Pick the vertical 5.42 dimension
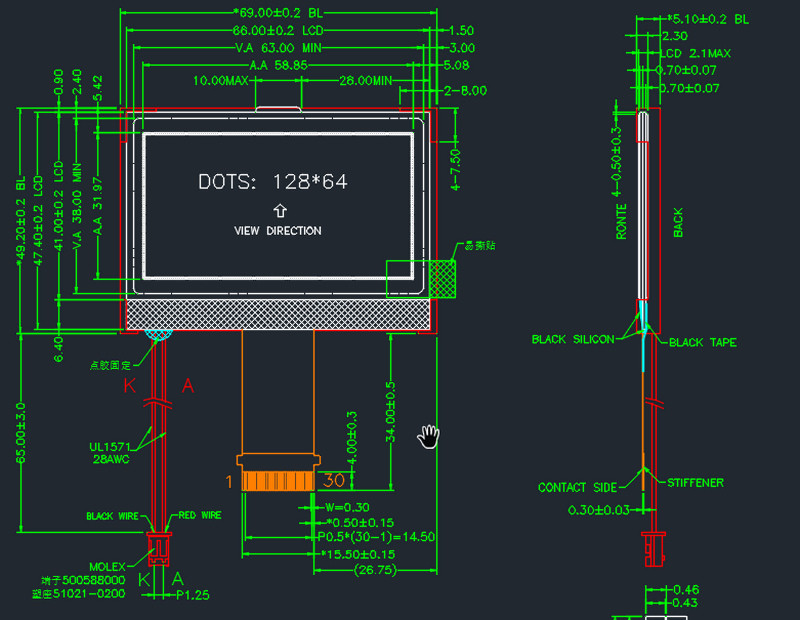 pos(97,88)
